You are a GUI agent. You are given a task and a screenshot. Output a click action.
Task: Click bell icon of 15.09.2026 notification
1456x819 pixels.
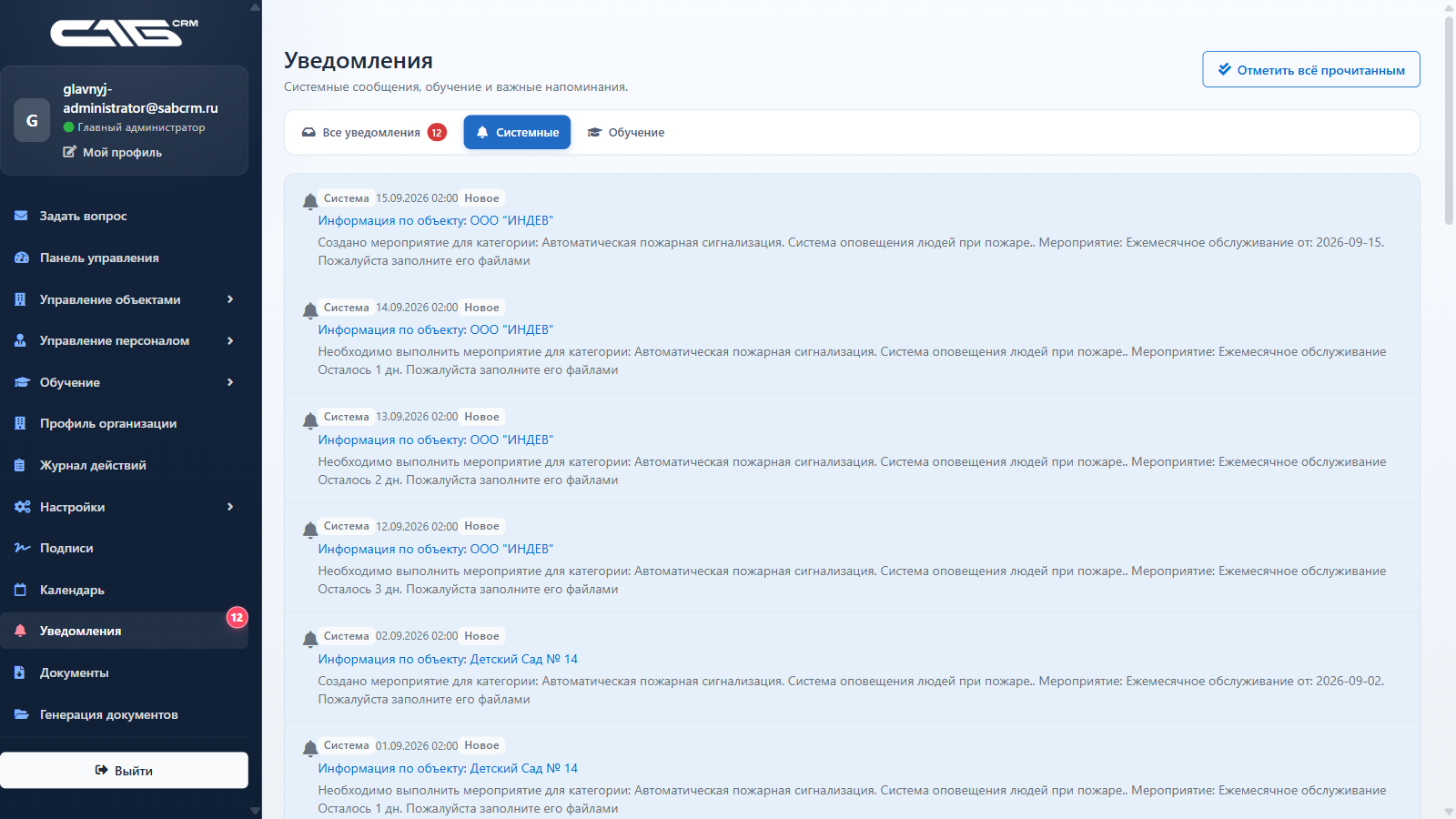pos(310,201)
